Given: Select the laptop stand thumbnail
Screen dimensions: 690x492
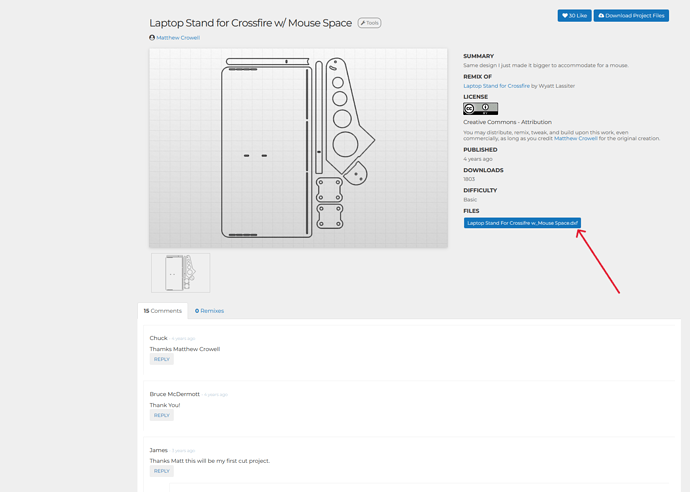Looking at the screenshot, I should point(180,273).
